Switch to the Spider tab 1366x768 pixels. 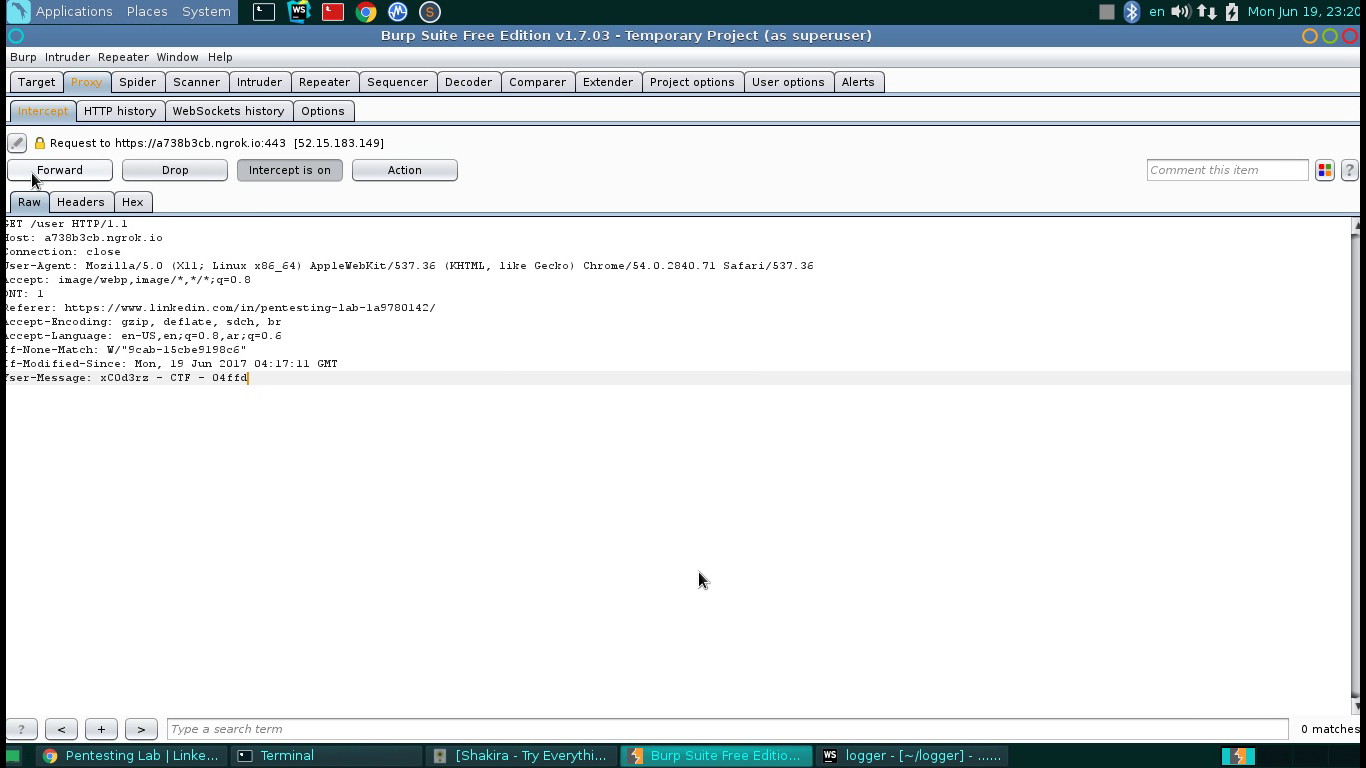coord(137,82)
